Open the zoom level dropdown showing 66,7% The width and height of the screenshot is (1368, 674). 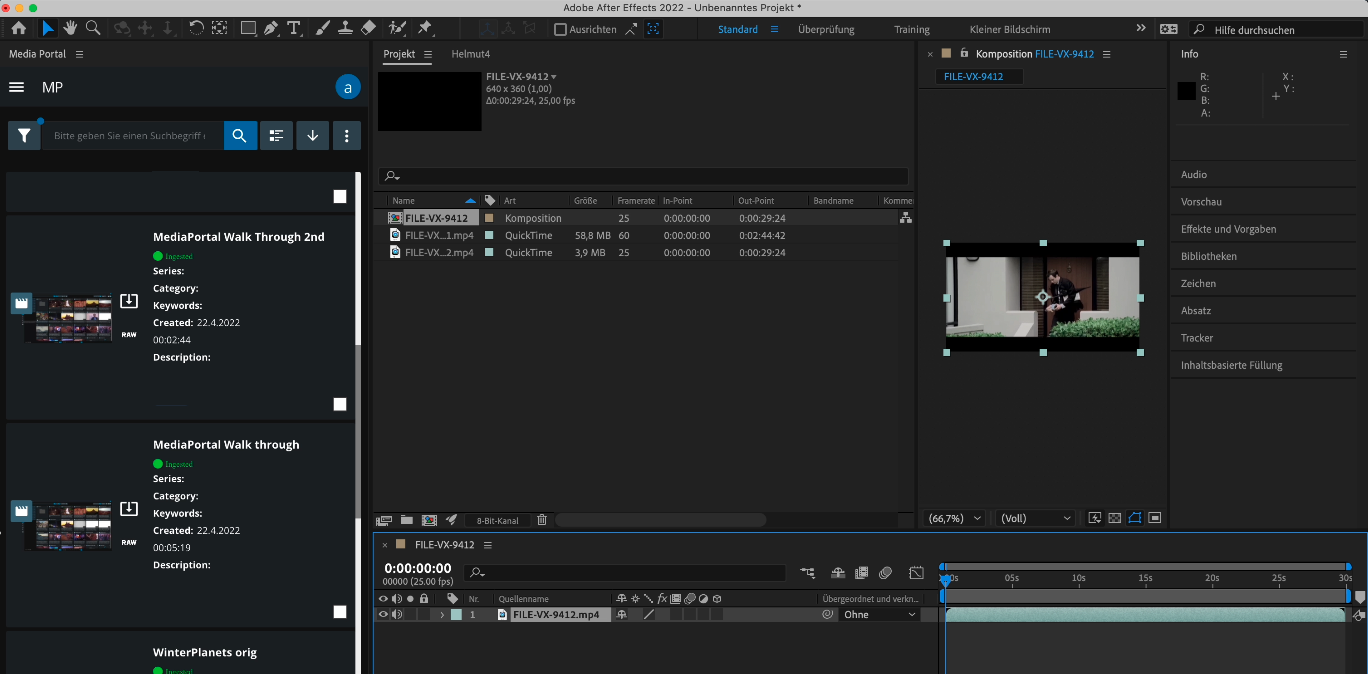(x=952, y=518)
